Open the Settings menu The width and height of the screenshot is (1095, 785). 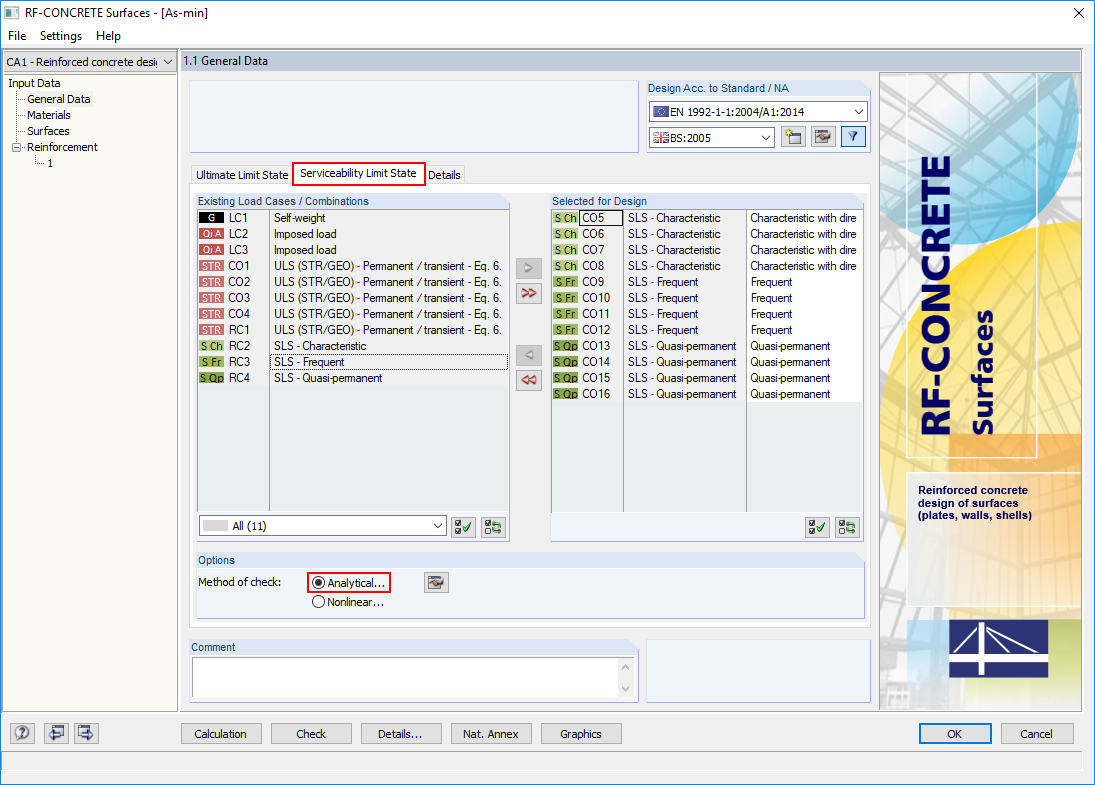click(x=60, y=36)
